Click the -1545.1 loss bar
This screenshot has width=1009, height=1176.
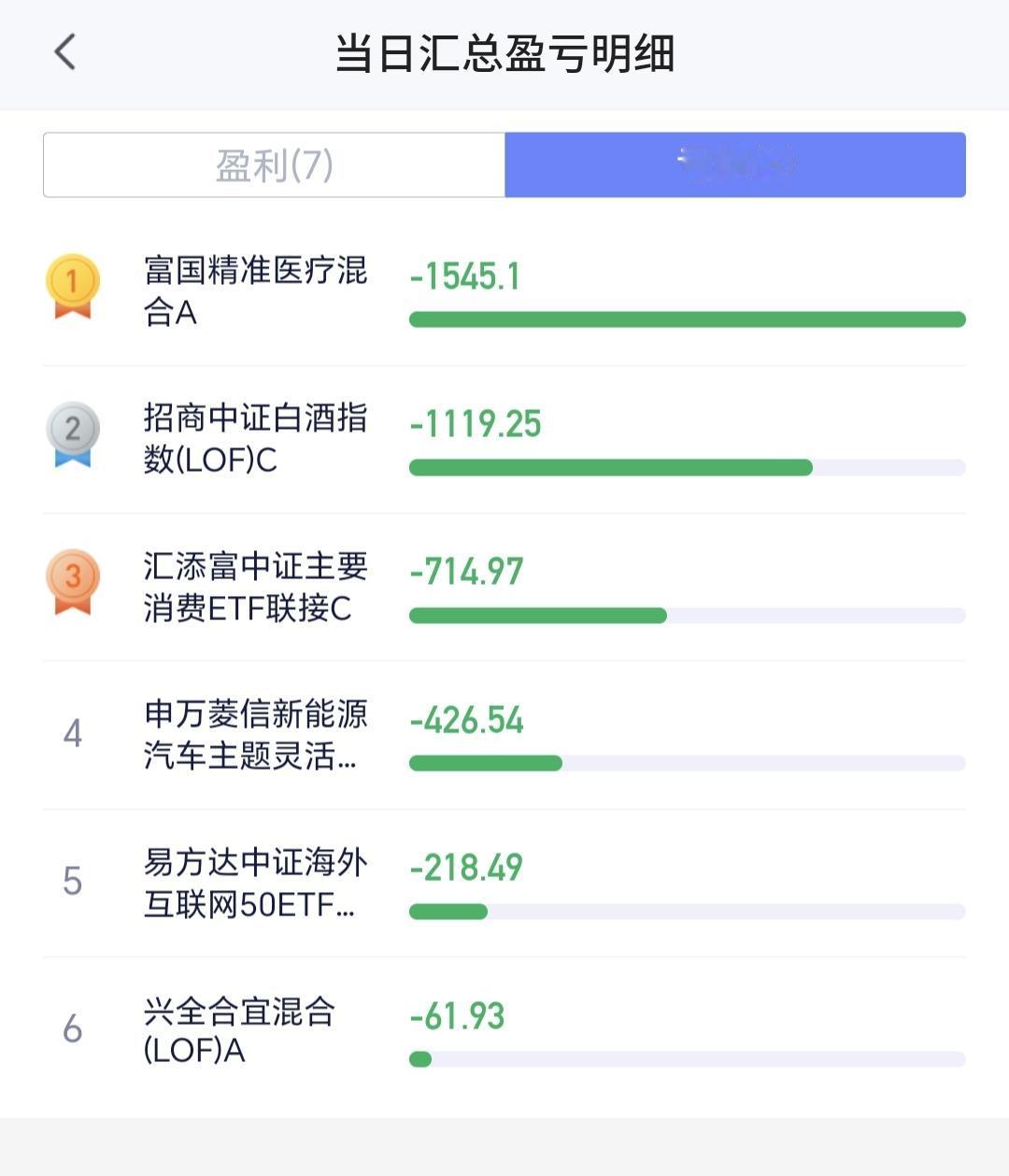(x=687, y=319)
